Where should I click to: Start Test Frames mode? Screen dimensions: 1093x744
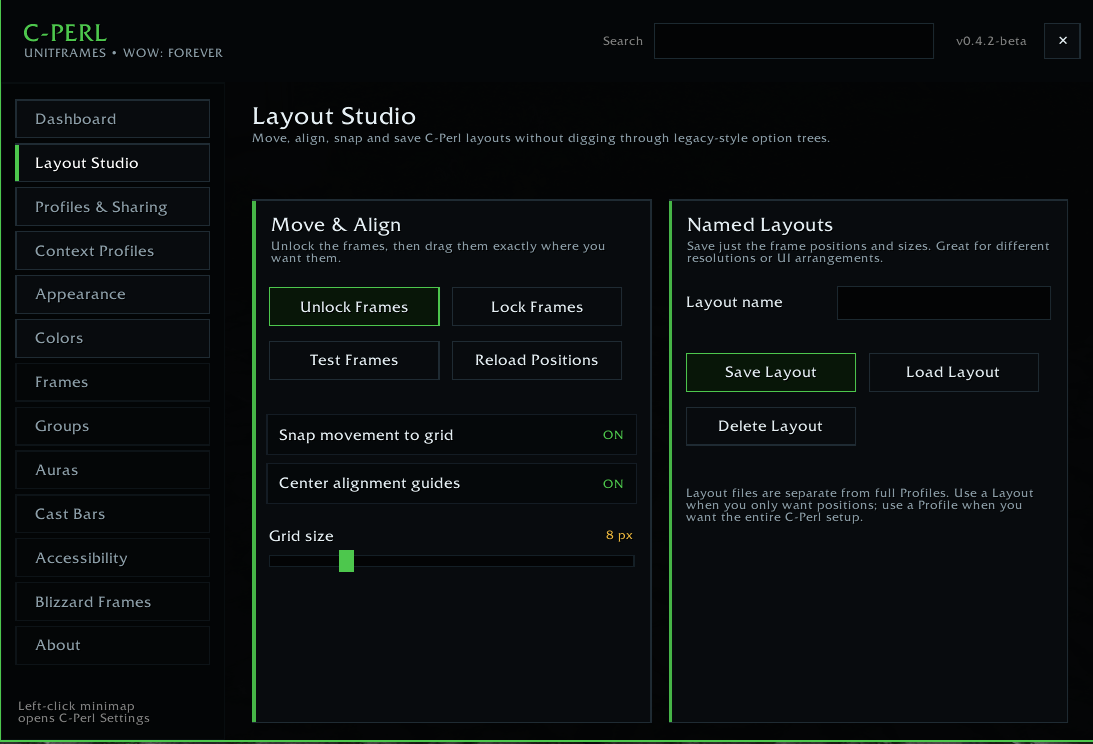354,360
